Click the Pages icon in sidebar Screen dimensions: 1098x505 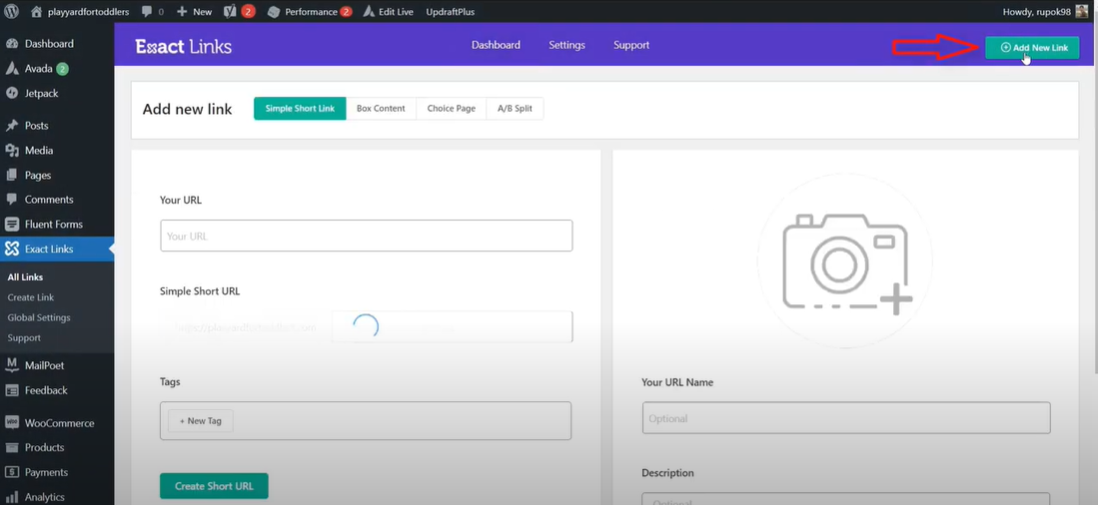click(x=12, y=175)
